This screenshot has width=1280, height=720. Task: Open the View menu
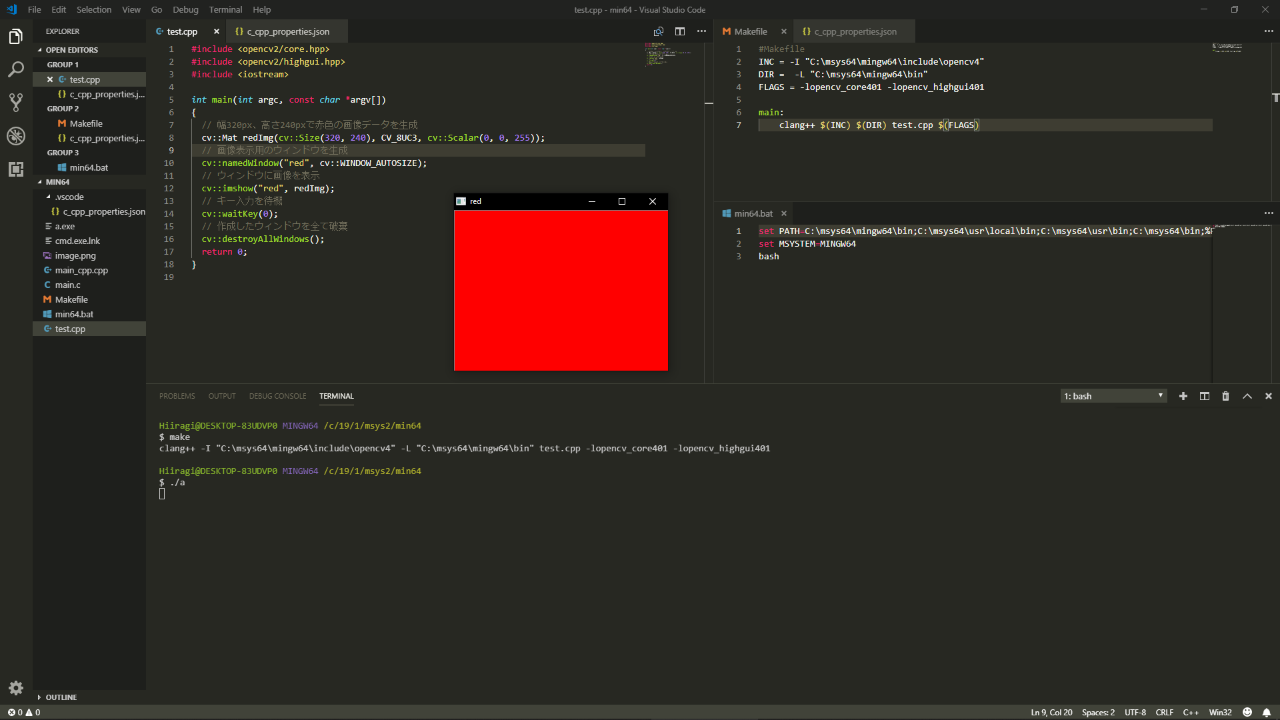tap(131, 9)
